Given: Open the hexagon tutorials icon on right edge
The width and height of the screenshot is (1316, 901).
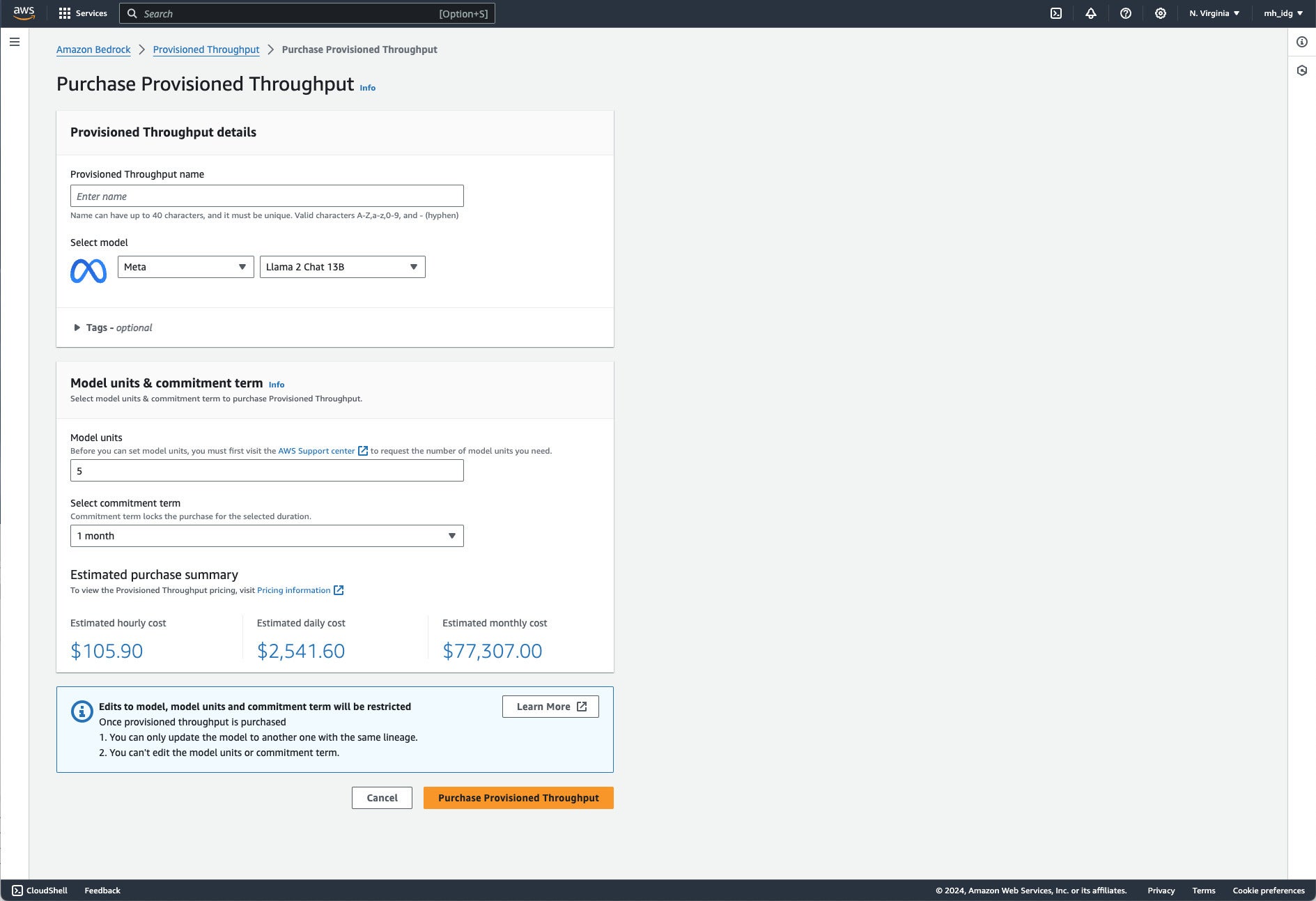Looking at the screenshot, I should point(1301,70).
